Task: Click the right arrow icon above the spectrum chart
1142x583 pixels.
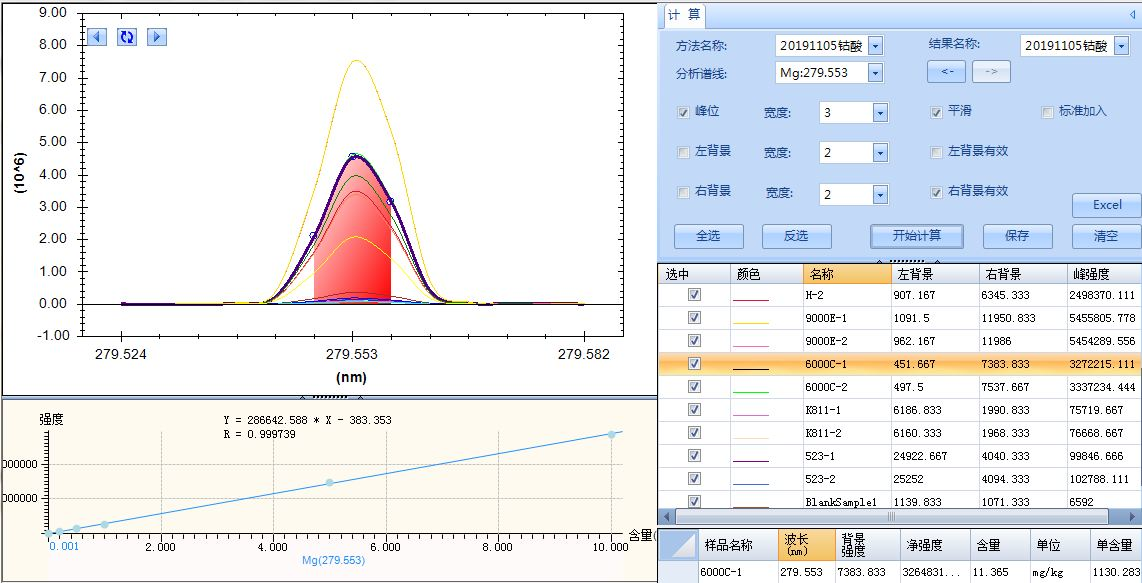Action: [157, 37]
